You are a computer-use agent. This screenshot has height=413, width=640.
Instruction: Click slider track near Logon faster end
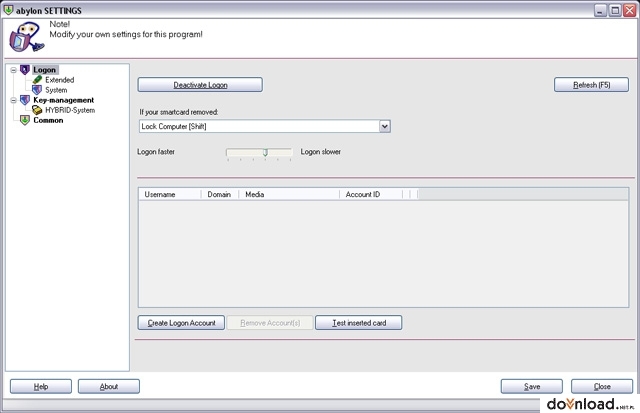(233, 152)
